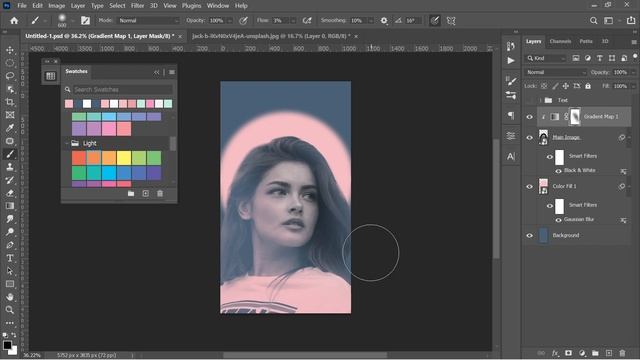Select the Lasso tool

pos(10,76)
